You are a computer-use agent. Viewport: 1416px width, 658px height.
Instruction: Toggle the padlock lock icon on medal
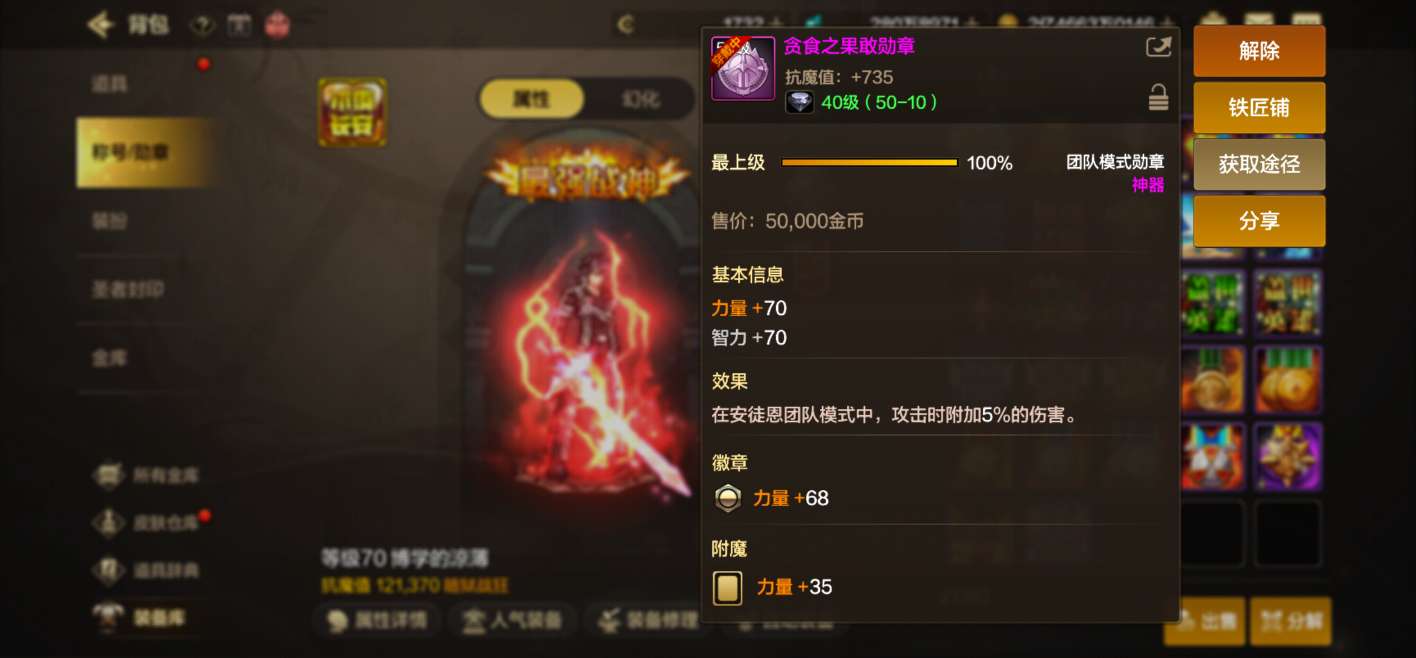pos(1158,97)
